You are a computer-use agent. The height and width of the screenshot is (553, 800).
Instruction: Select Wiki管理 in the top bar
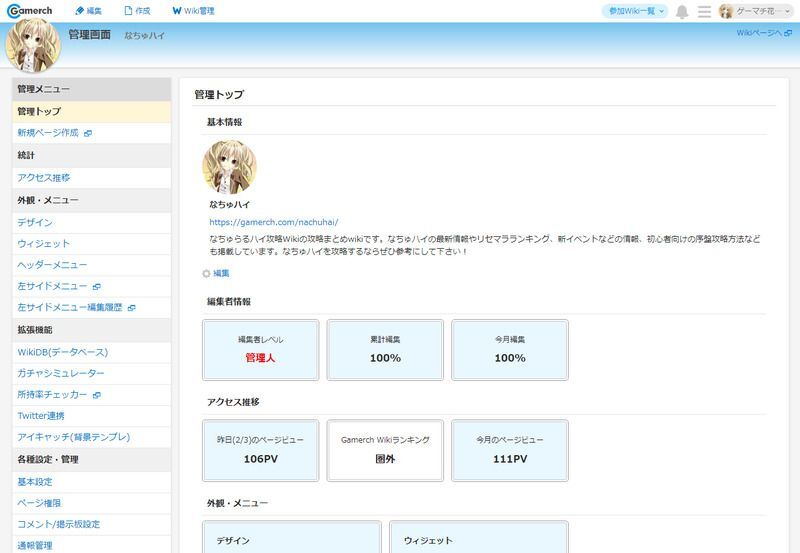pos(192,11)
